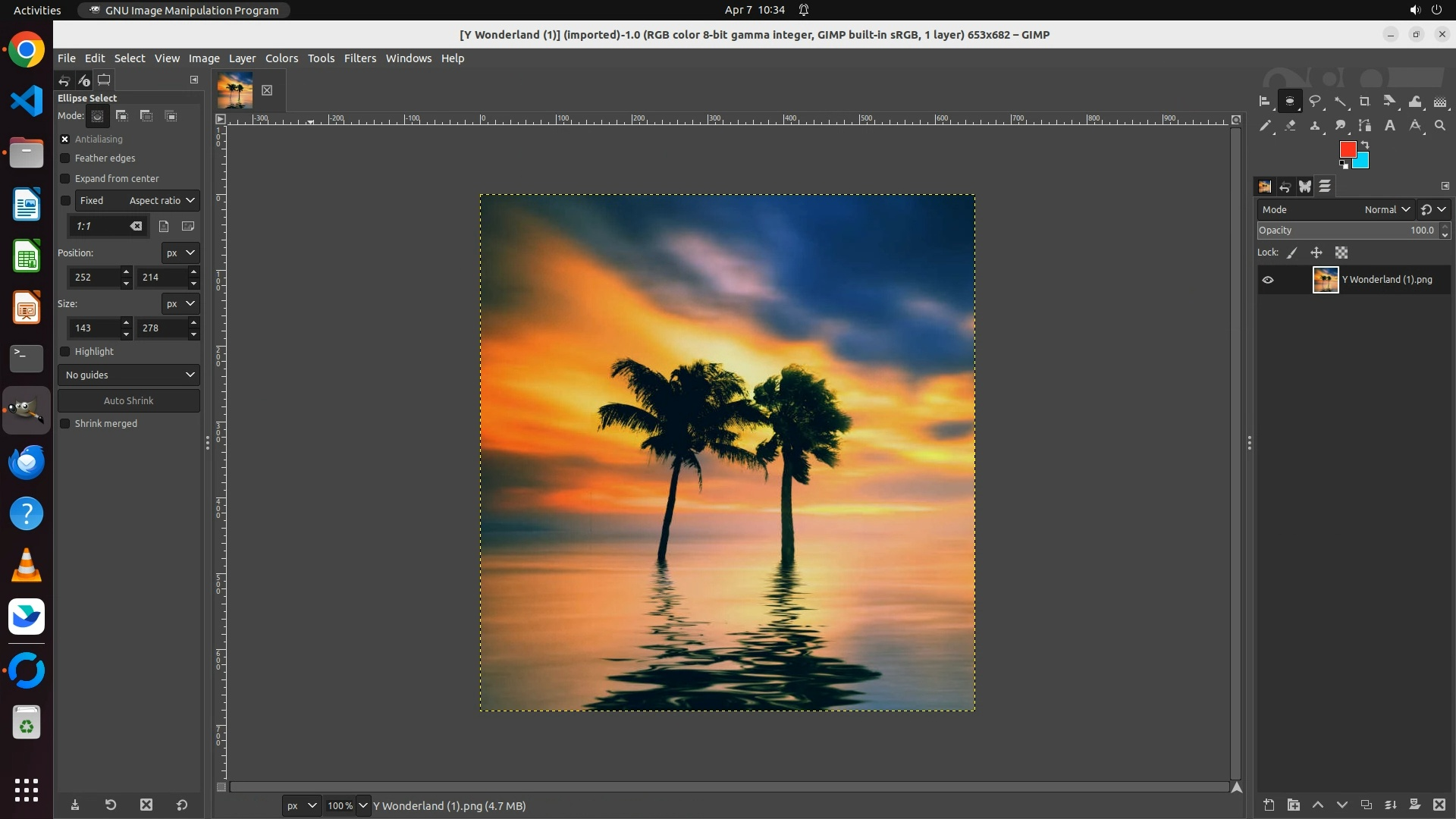Image resolution: width=1456 pixels, height=819 pixels.
Task: Toggle the Expand from center checkbox
Action: (65, 179)
